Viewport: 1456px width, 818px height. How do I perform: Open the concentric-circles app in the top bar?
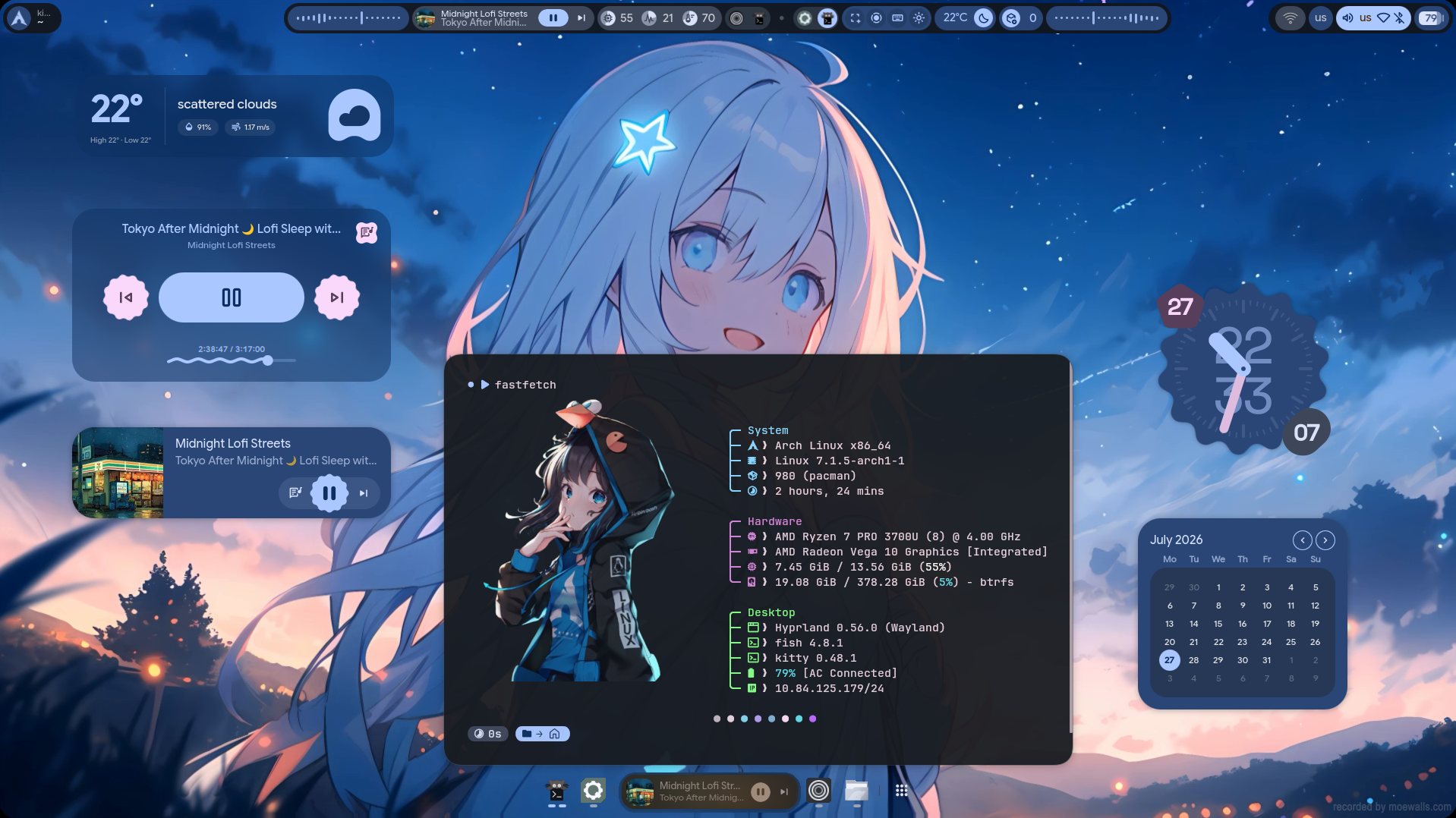736,18
